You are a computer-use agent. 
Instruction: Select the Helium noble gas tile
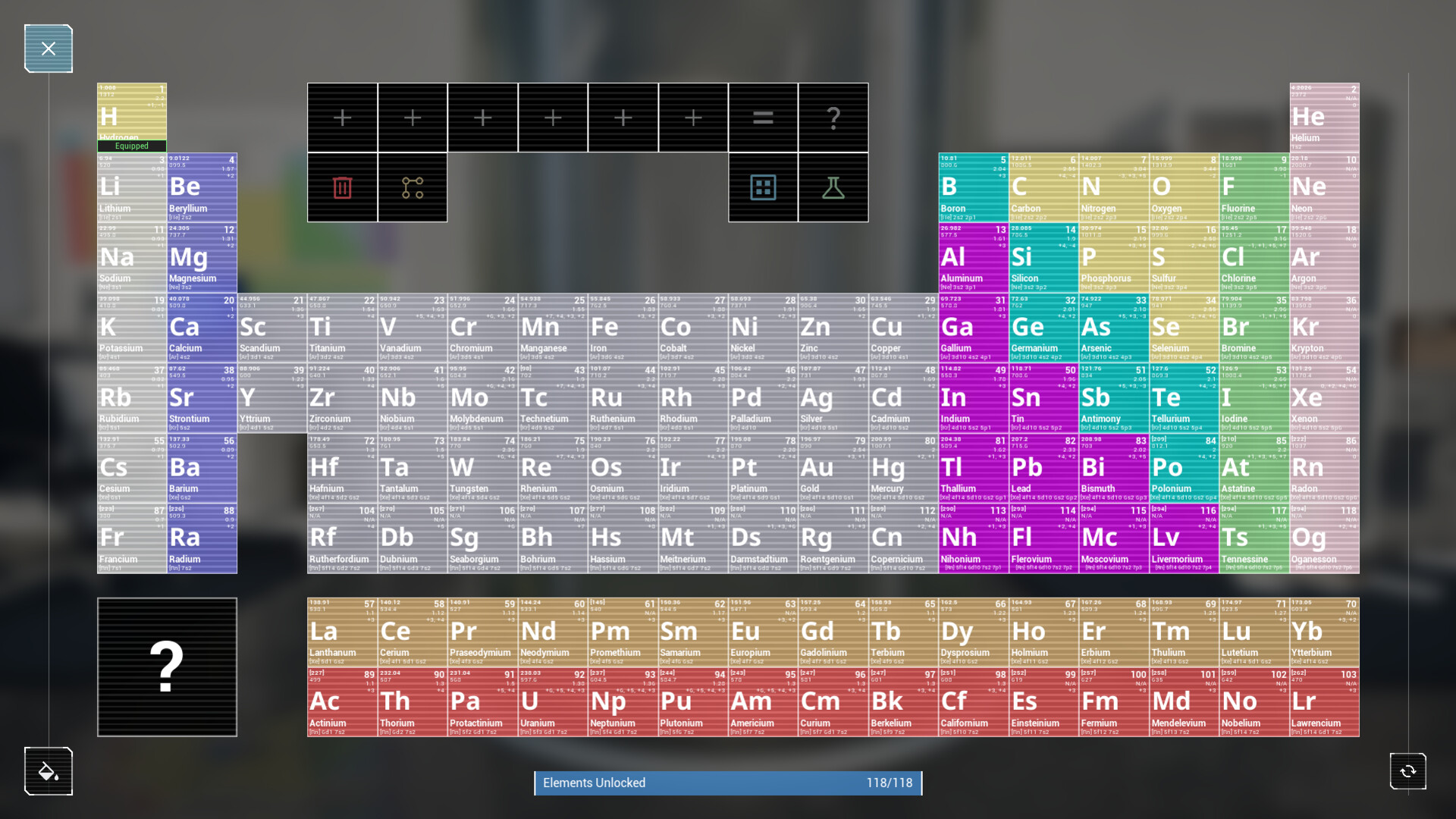pos(1324,118)
